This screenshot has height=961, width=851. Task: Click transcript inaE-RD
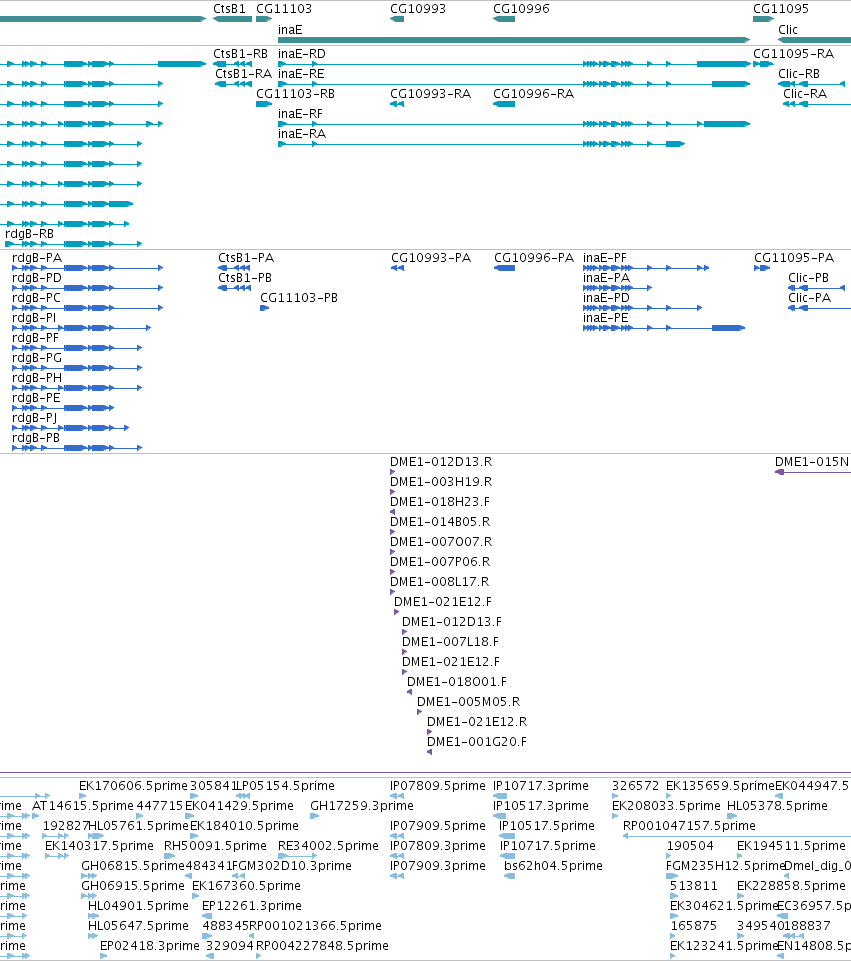pyautogui.click(x=301, y=54)
